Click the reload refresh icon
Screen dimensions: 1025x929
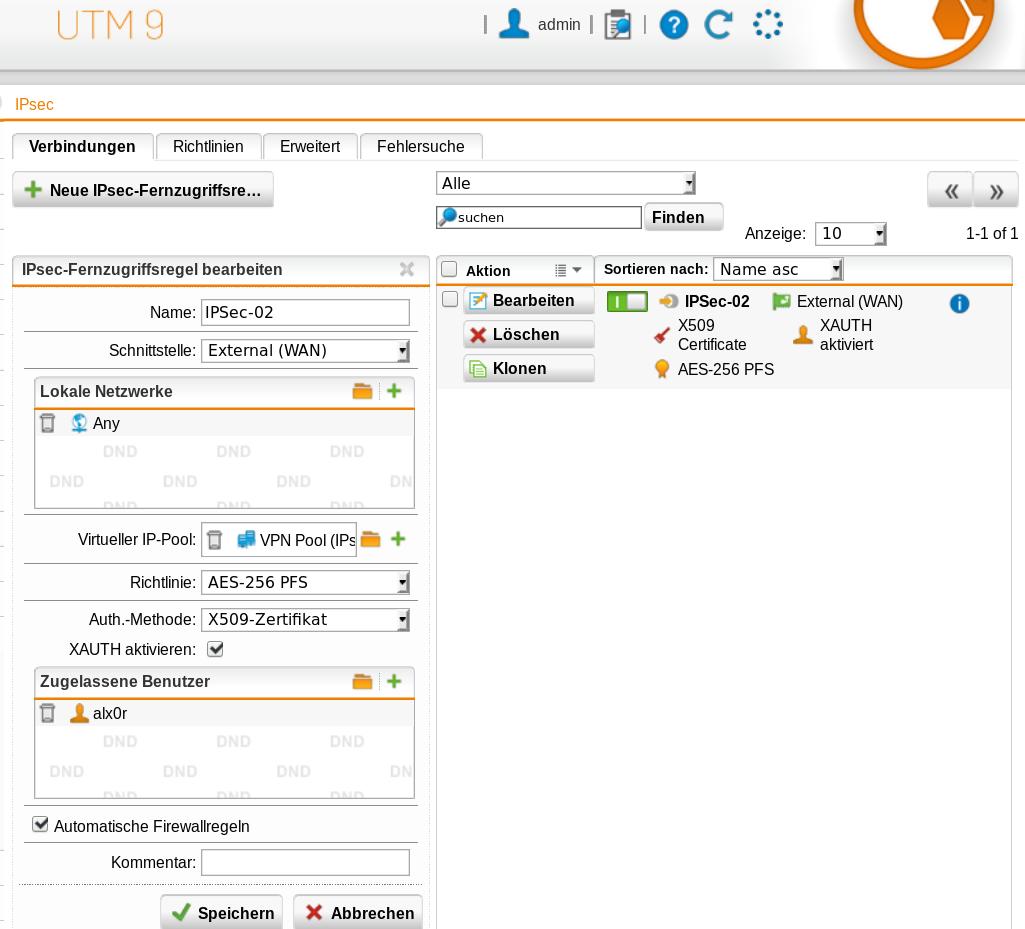[718, 25]
